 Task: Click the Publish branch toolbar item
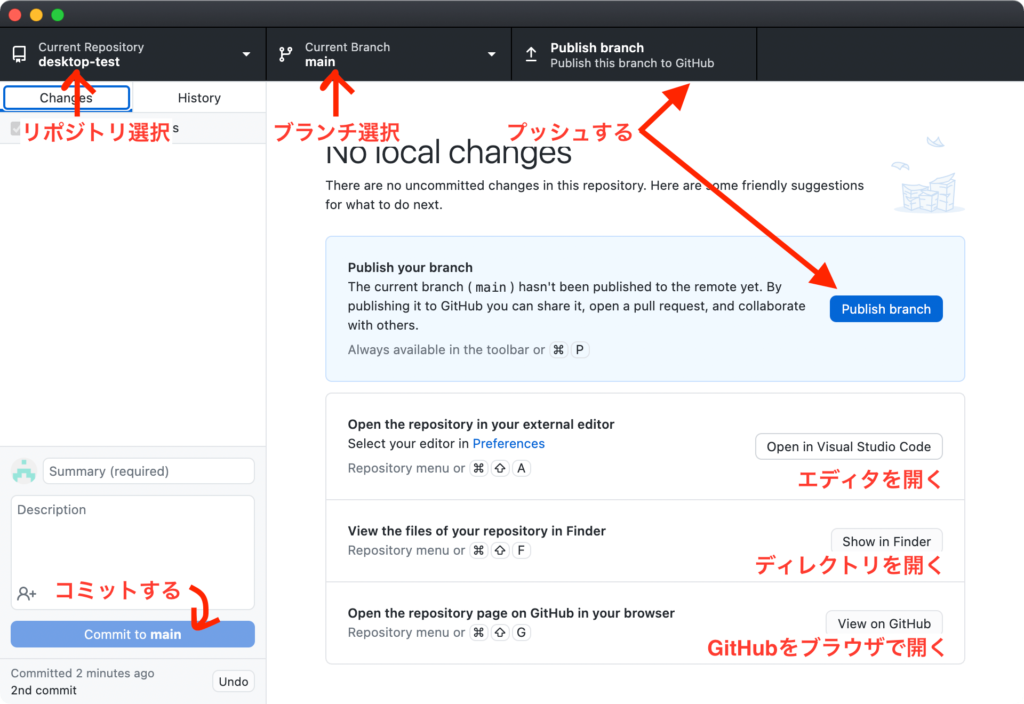point(634,55)
